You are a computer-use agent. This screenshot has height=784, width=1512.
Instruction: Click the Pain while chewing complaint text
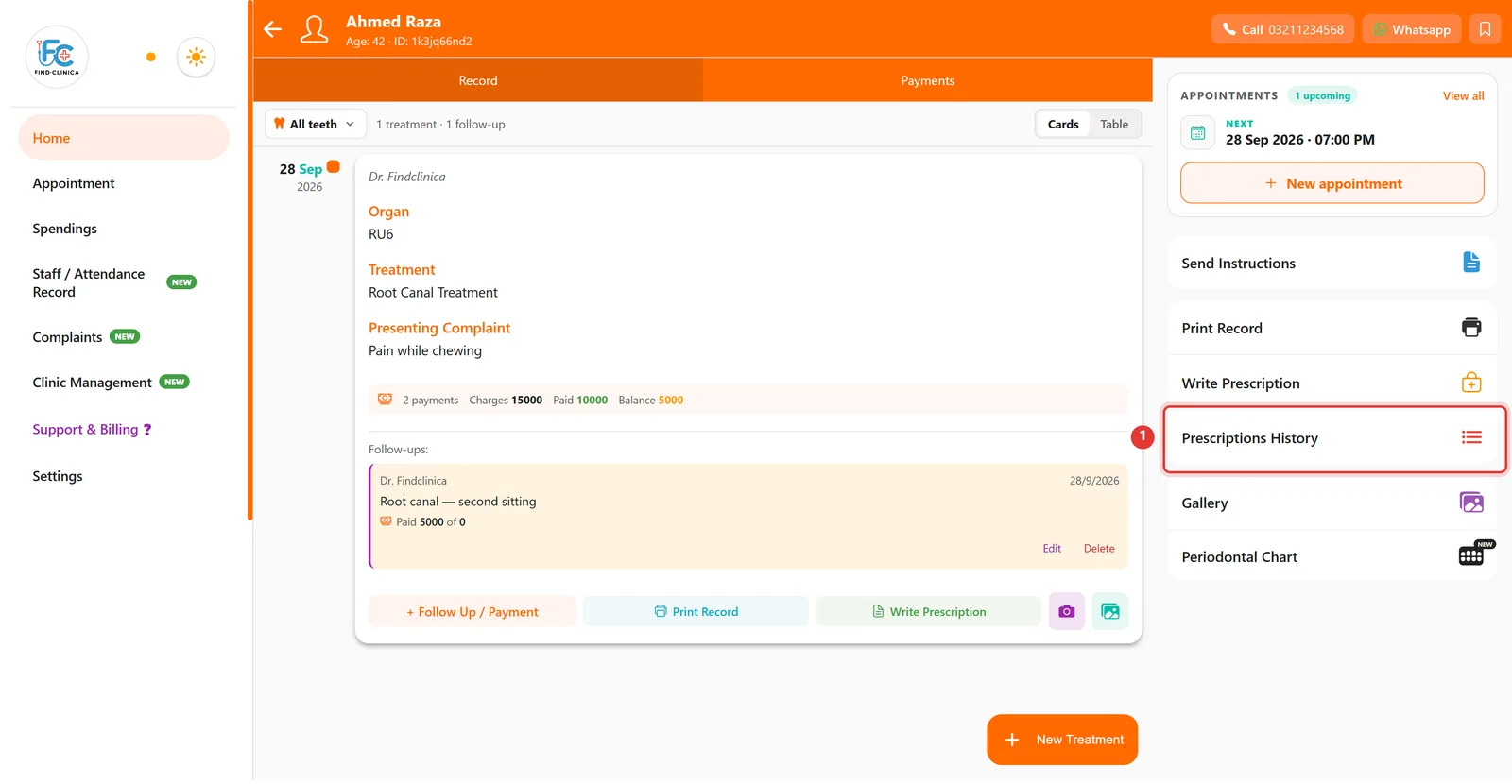pos(425,350)
